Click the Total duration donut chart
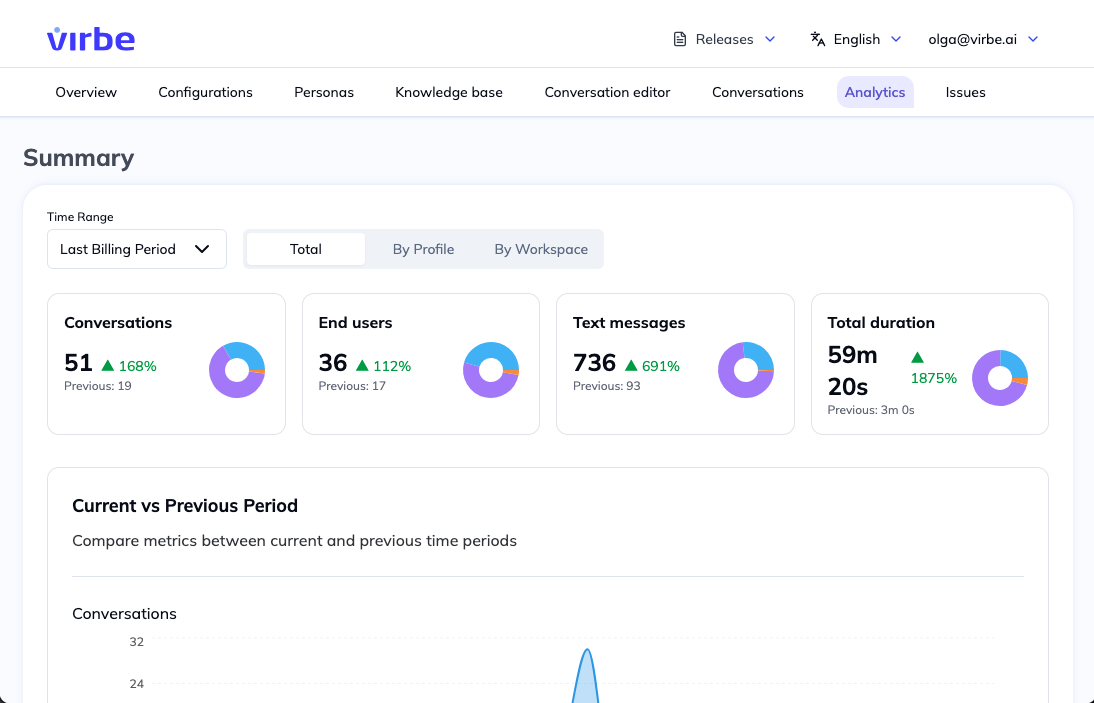Image resolution: width=1094 pixels, height=703 pixels. coord(1000,378)
